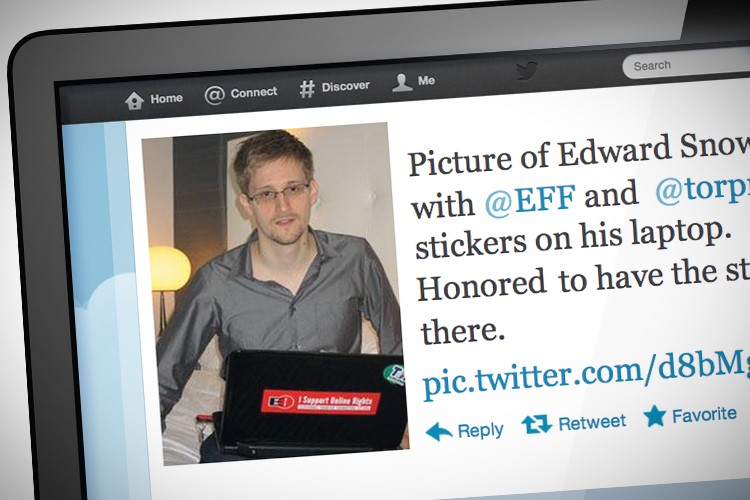This screenshot has height=500, width=750.
Task: Click the Home house icon
Action: 134,100
